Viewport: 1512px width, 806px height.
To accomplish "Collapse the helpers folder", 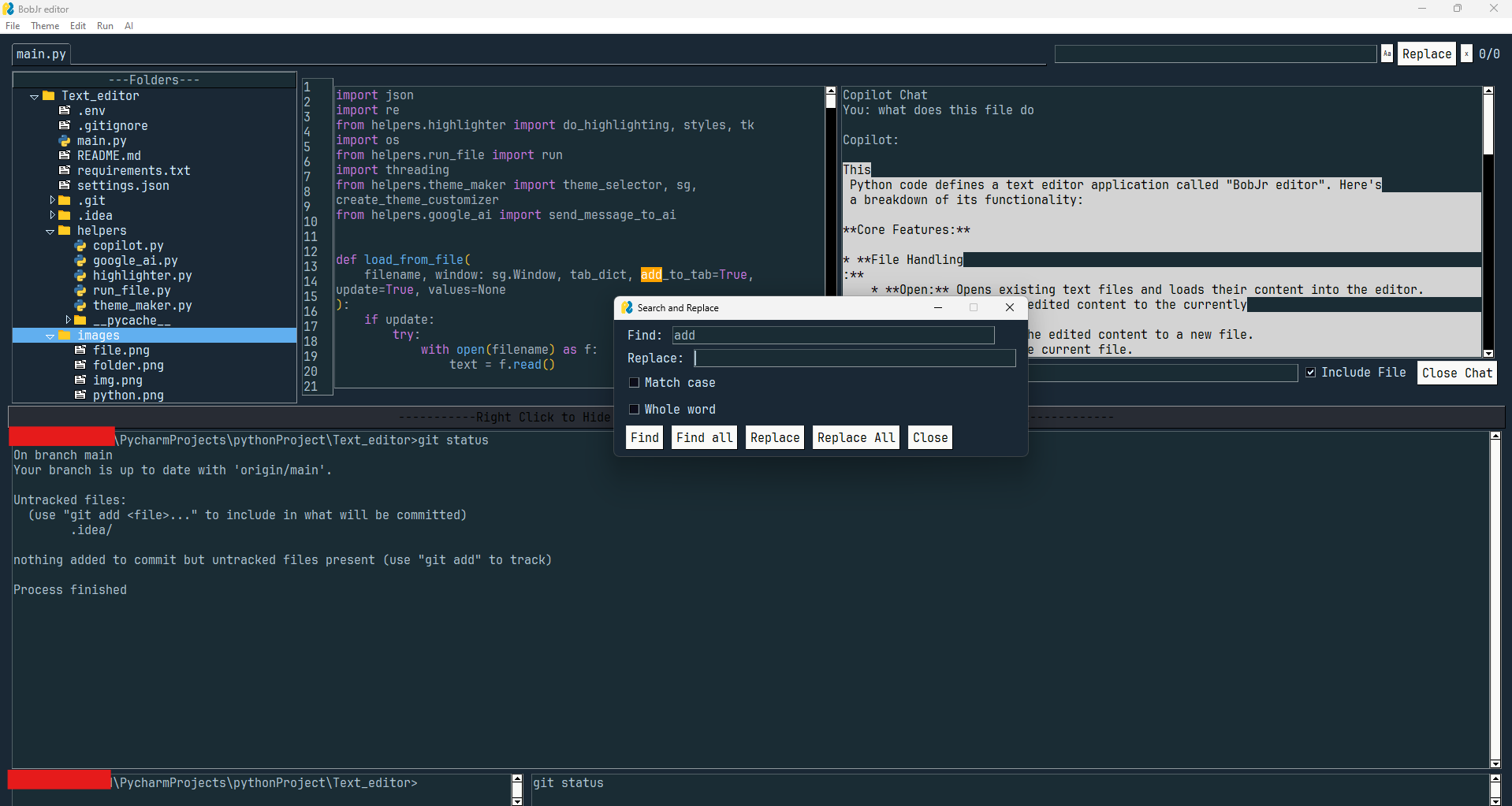I will (x=51, y=230).
